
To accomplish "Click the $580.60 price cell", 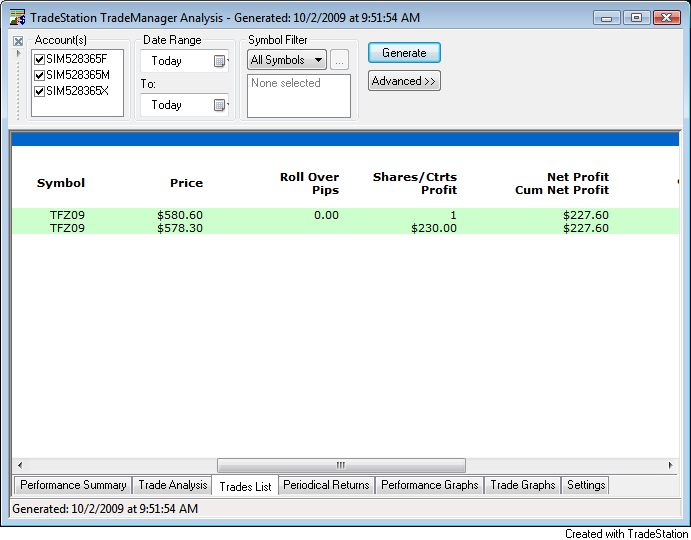I will [x=180, y=215].
